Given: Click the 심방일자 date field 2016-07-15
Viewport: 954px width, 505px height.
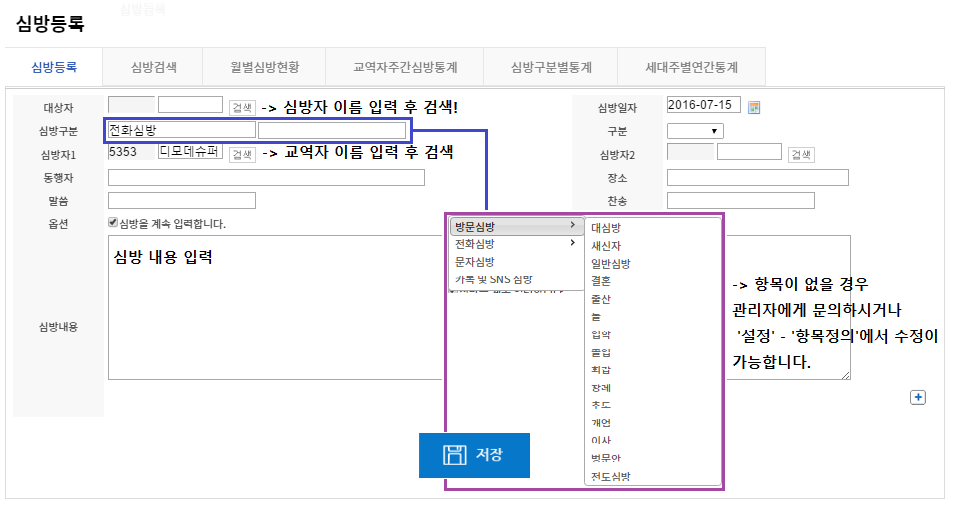Looking at the screenshot, I should click(704, 105).
